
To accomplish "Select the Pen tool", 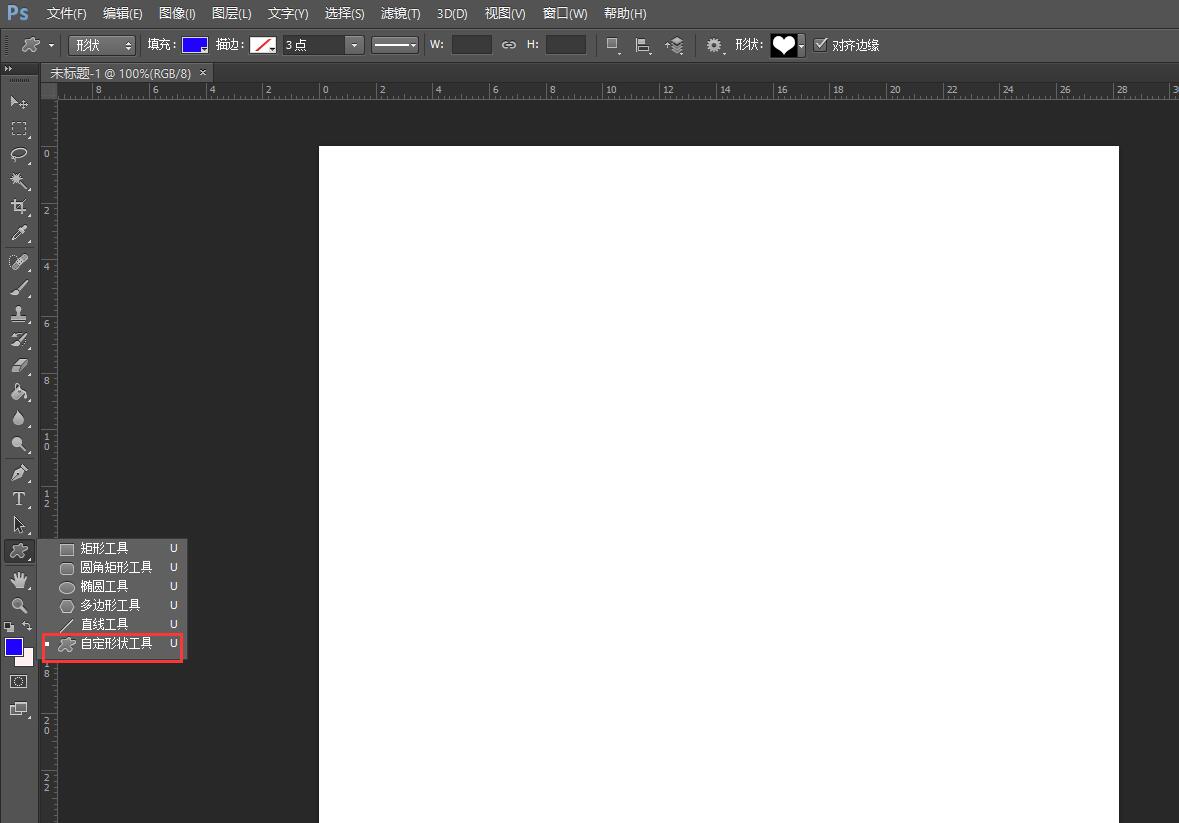I will click(18, 472).
